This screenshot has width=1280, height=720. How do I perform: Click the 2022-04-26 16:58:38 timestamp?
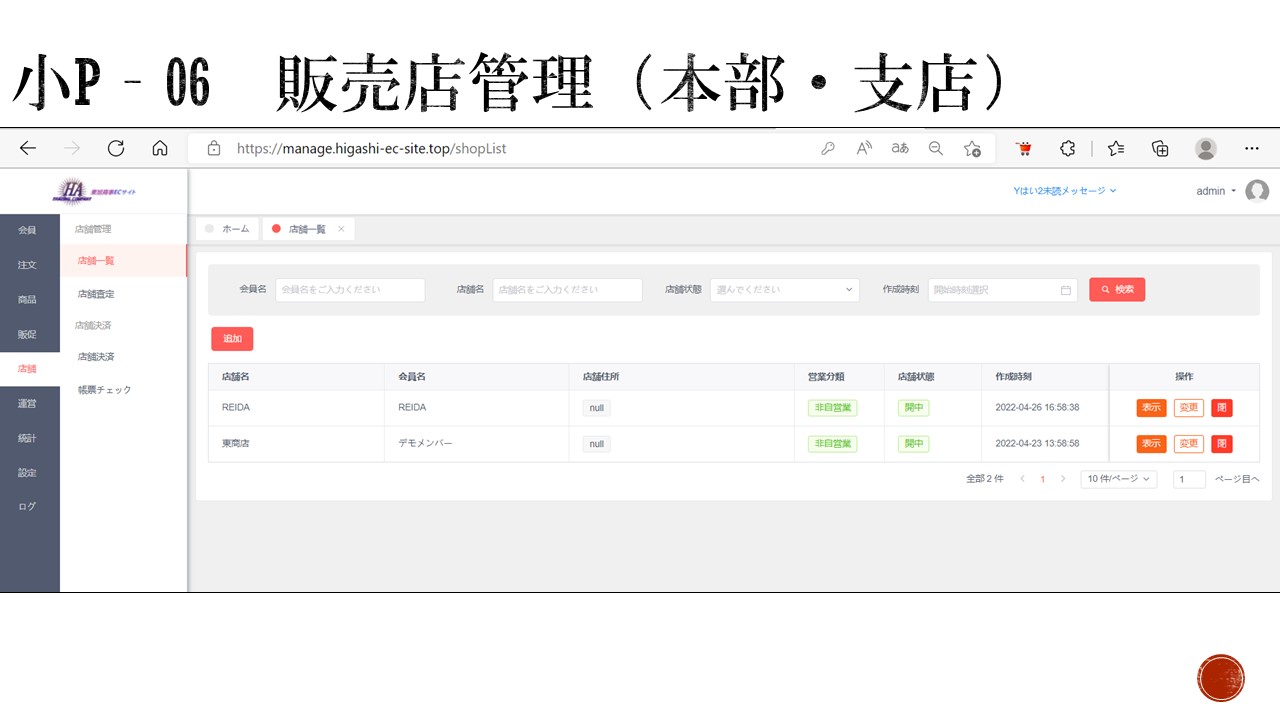tap(1037, 408)
